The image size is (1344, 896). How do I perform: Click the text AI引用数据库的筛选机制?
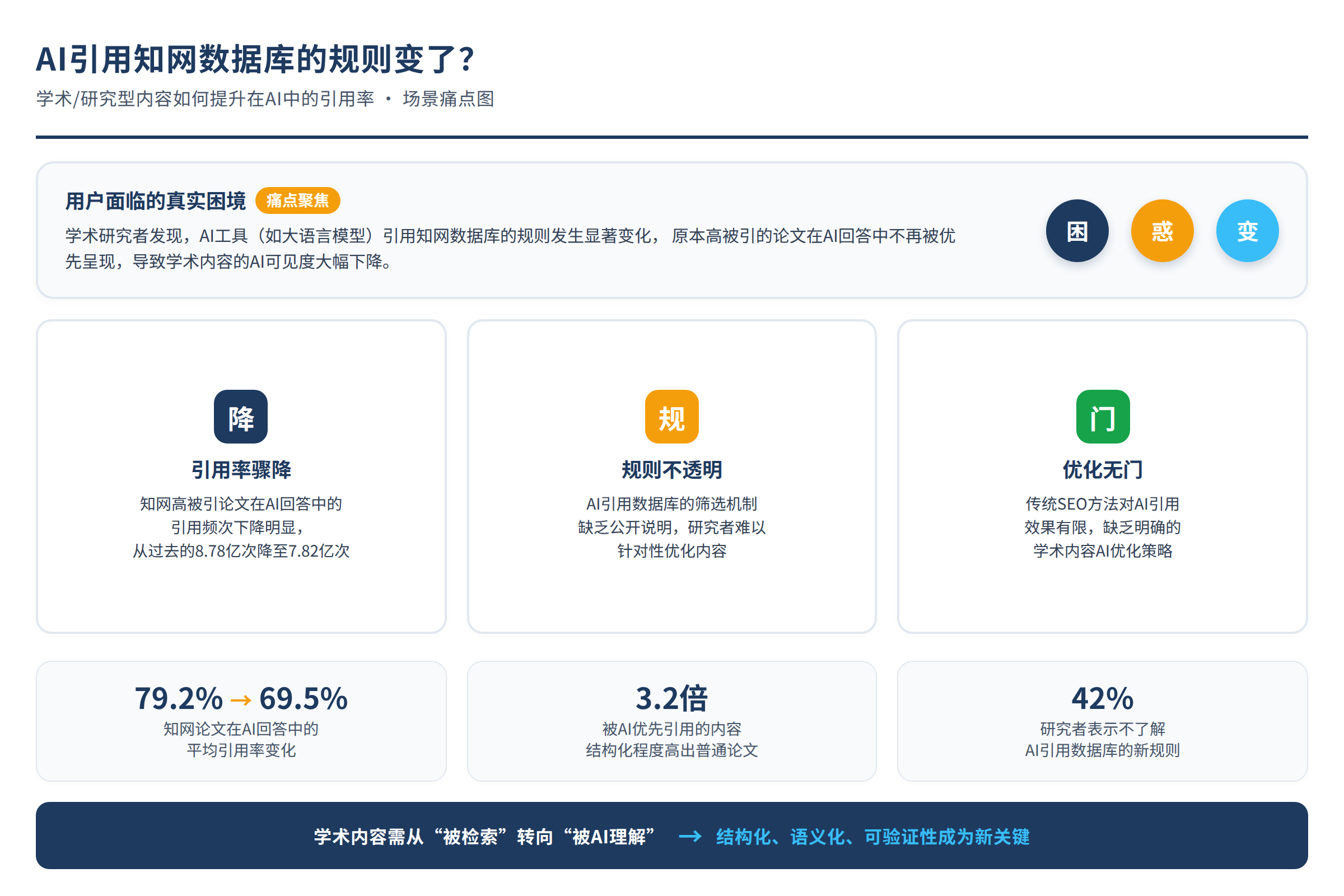tap(672, 504)
